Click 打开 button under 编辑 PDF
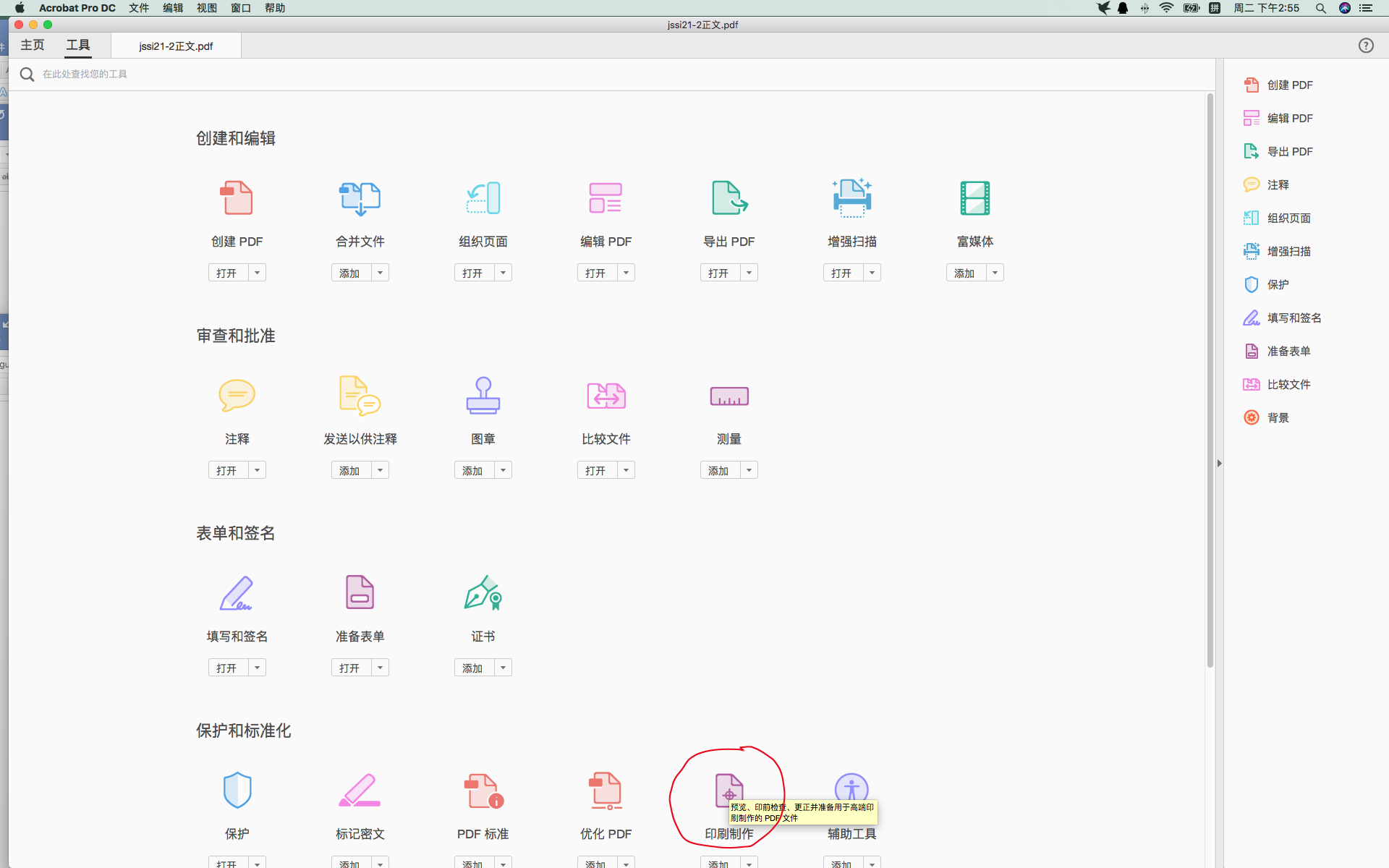 click(595, 273)
